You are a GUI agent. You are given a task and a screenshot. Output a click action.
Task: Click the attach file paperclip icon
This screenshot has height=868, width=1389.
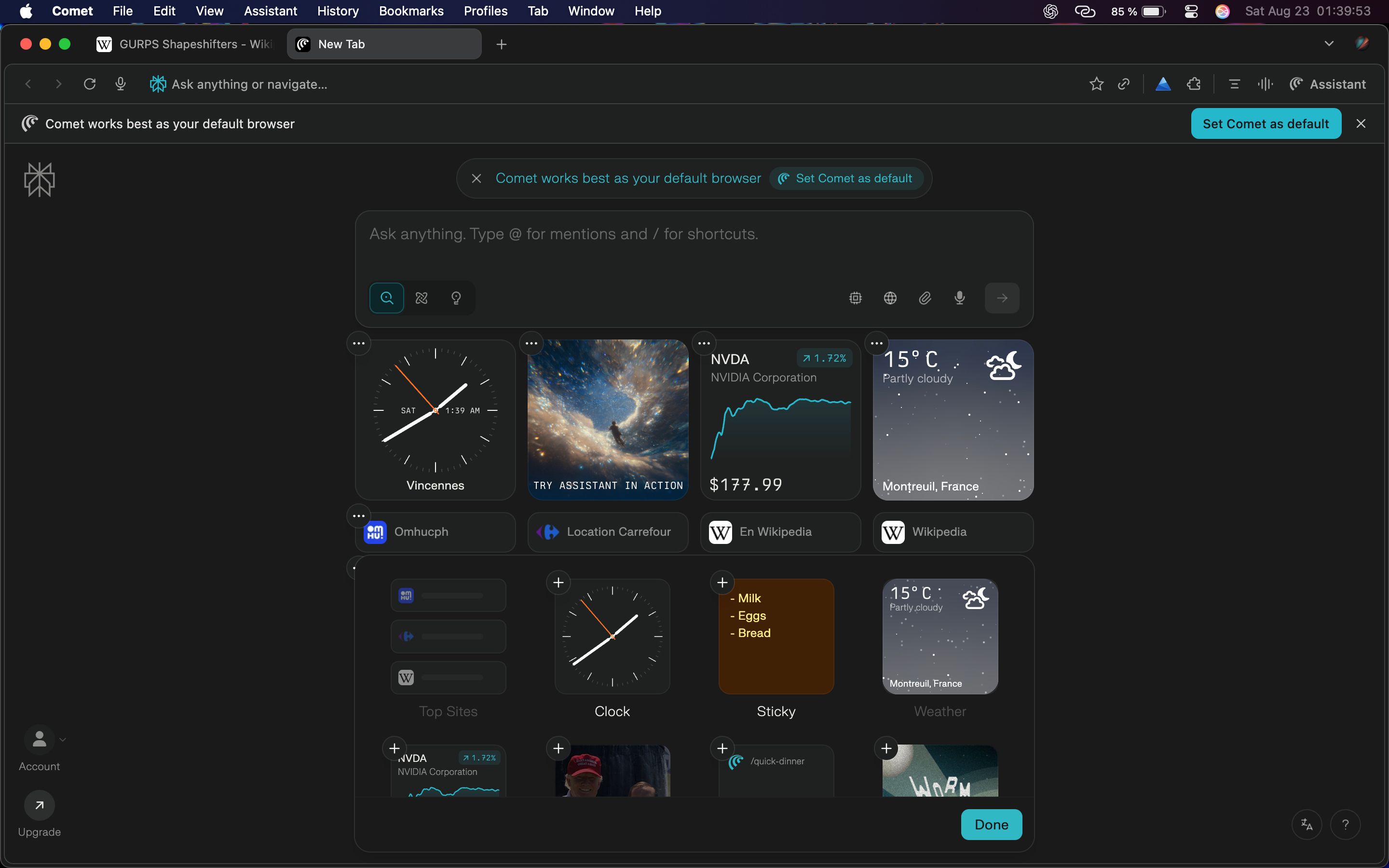point(925,298)
